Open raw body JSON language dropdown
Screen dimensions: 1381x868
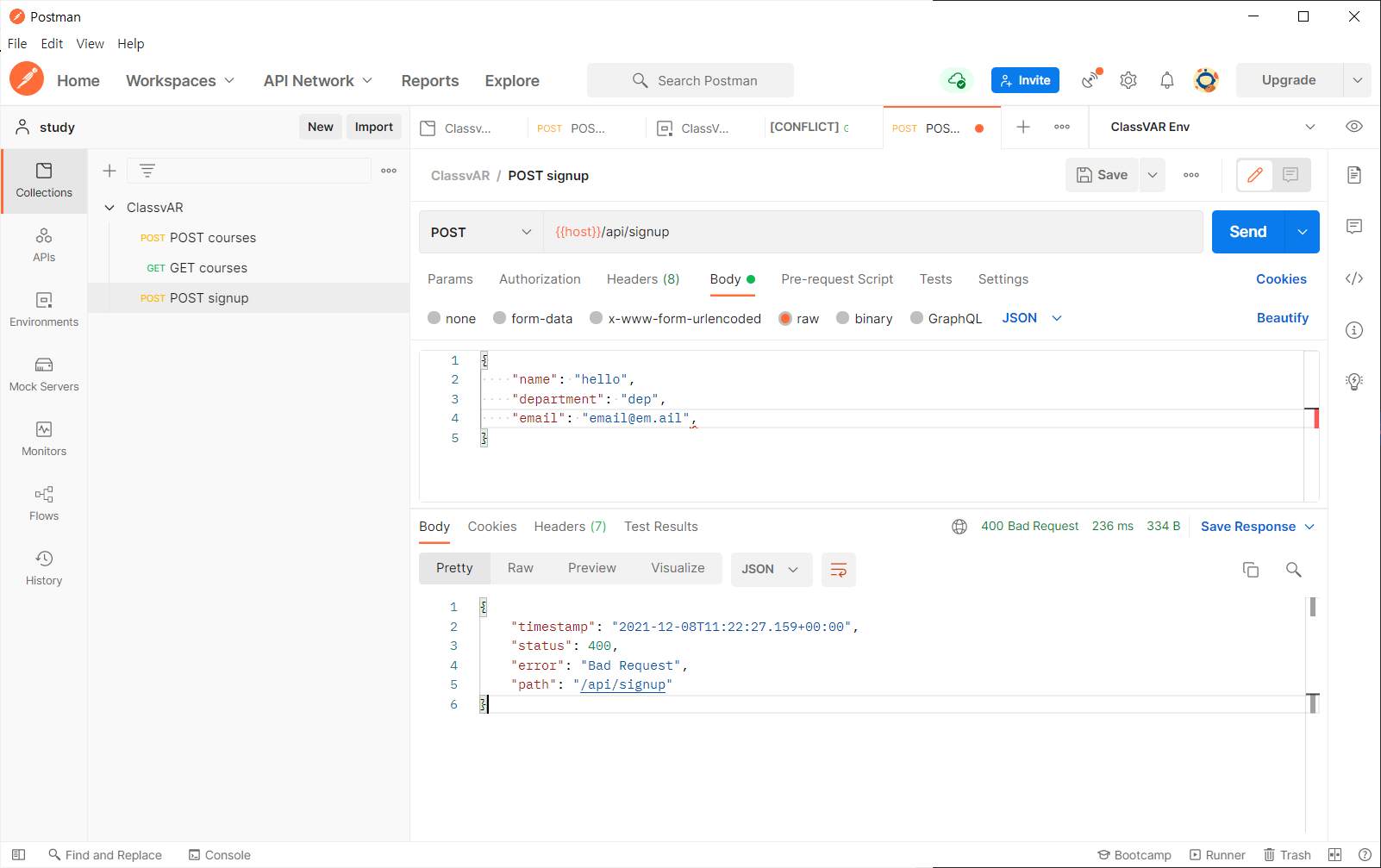click(x=1032, y=318)
